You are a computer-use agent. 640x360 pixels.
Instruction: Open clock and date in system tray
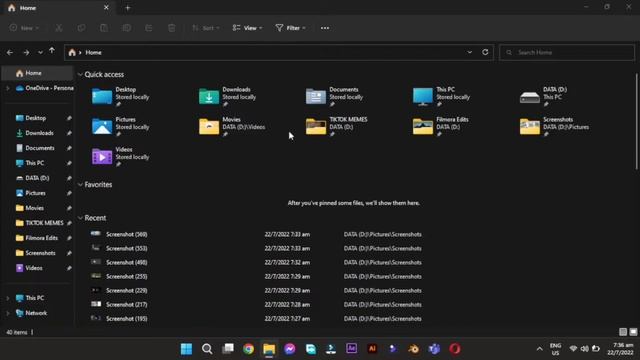pos(621,349)
